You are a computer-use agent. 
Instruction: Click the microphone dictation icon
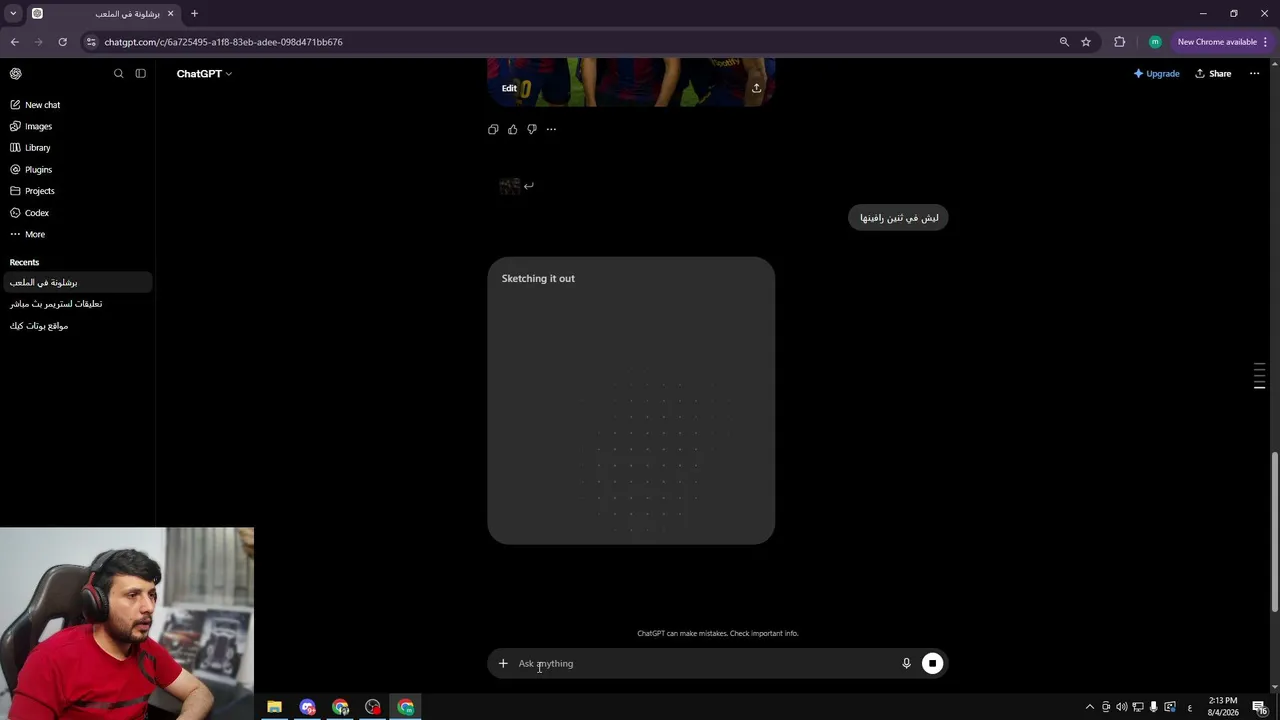coord(906,663)
